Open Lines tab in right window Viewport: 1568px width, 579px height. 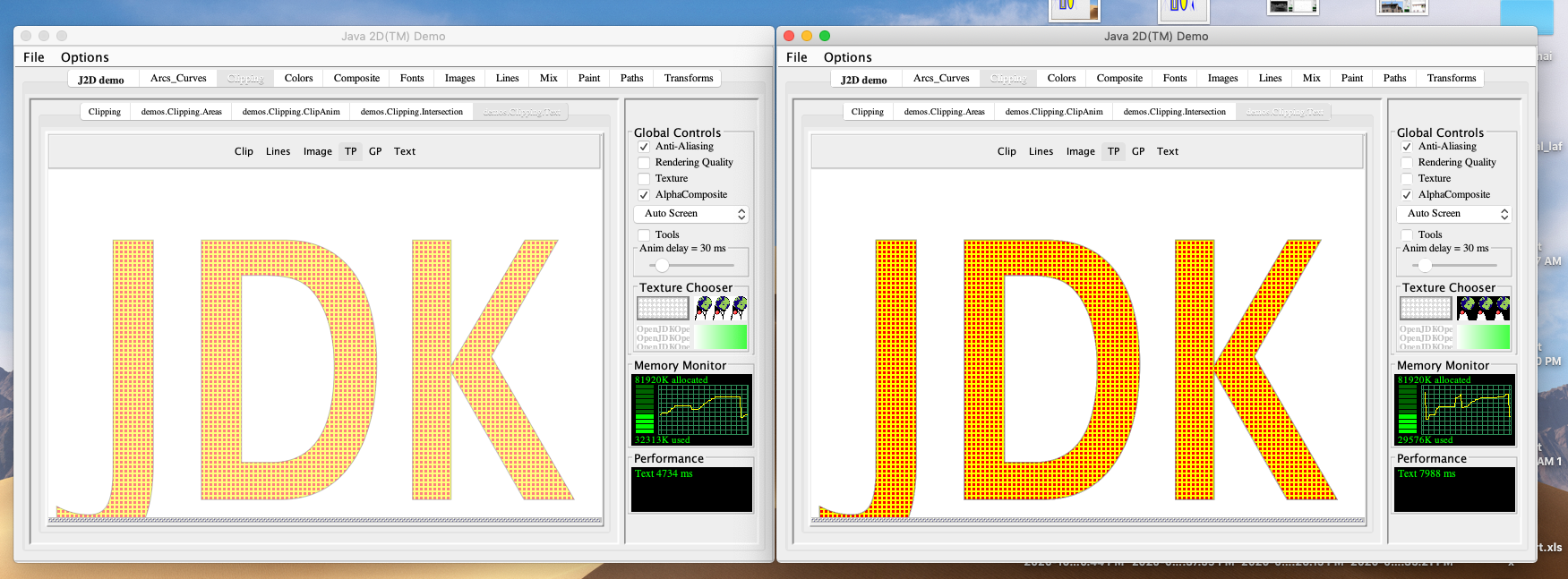(1271, 79)
